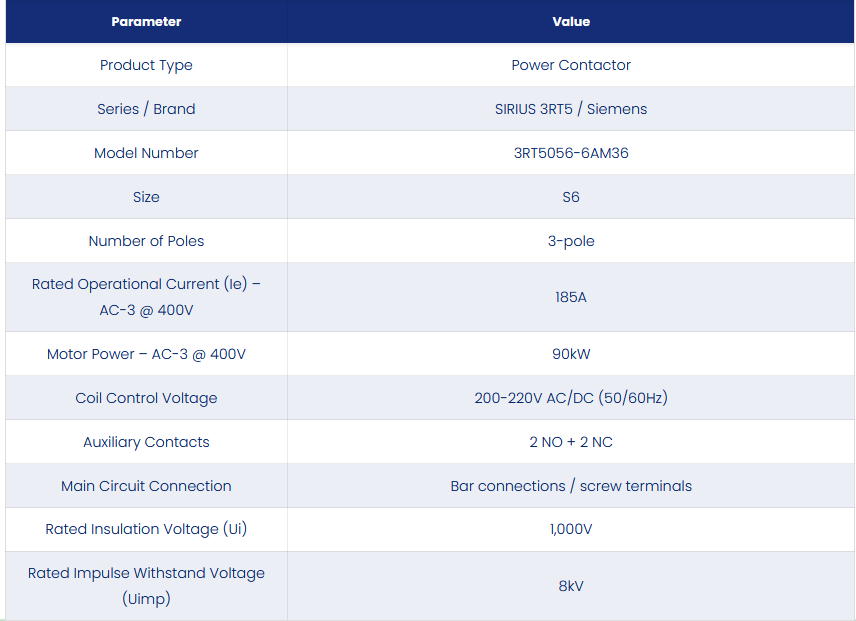Click the "Size" parameter cell
This screenshot has height=621, width=856.
pyautogui.click(x=146, y=197)
